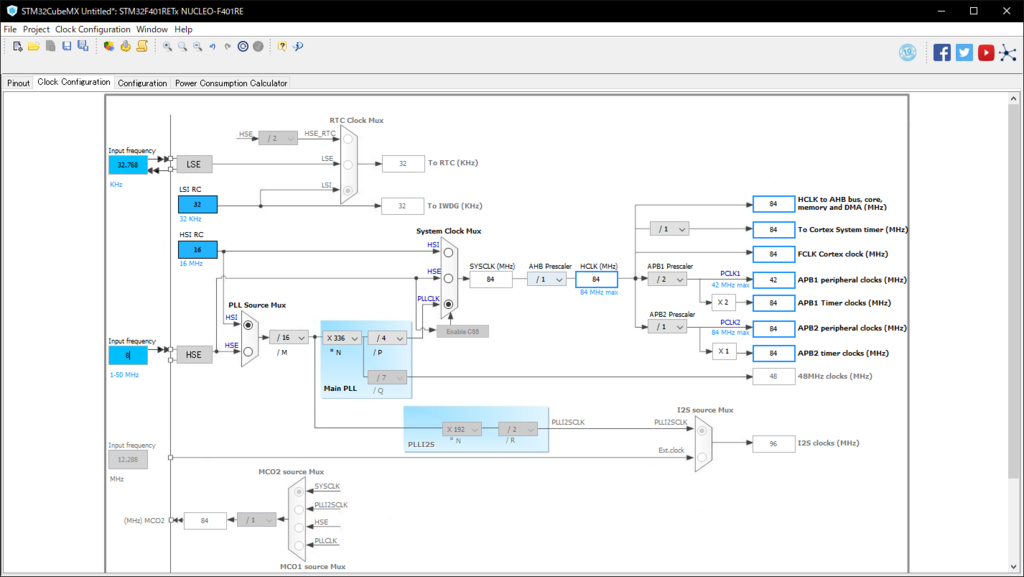
Task: Open the APB1 Prescaler /2 dropdown
Action: coord(667,279)
